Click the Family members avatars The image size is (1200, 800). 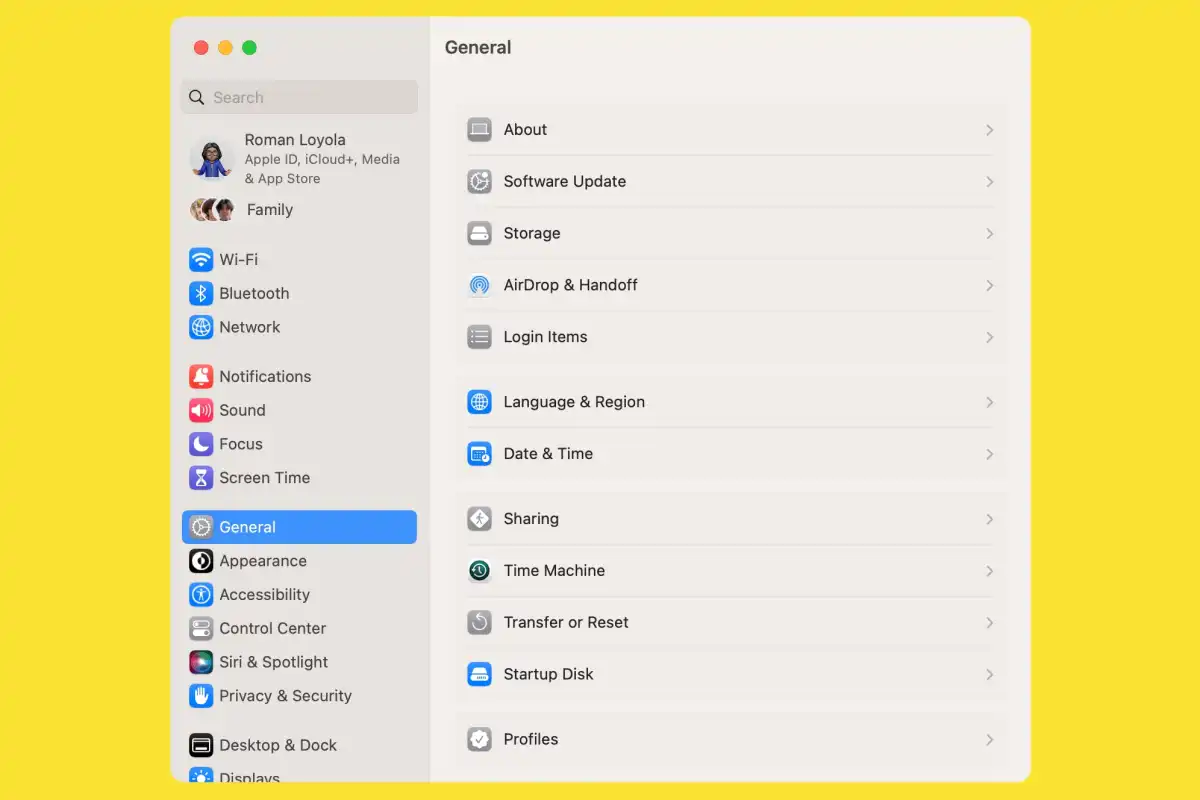212,210
